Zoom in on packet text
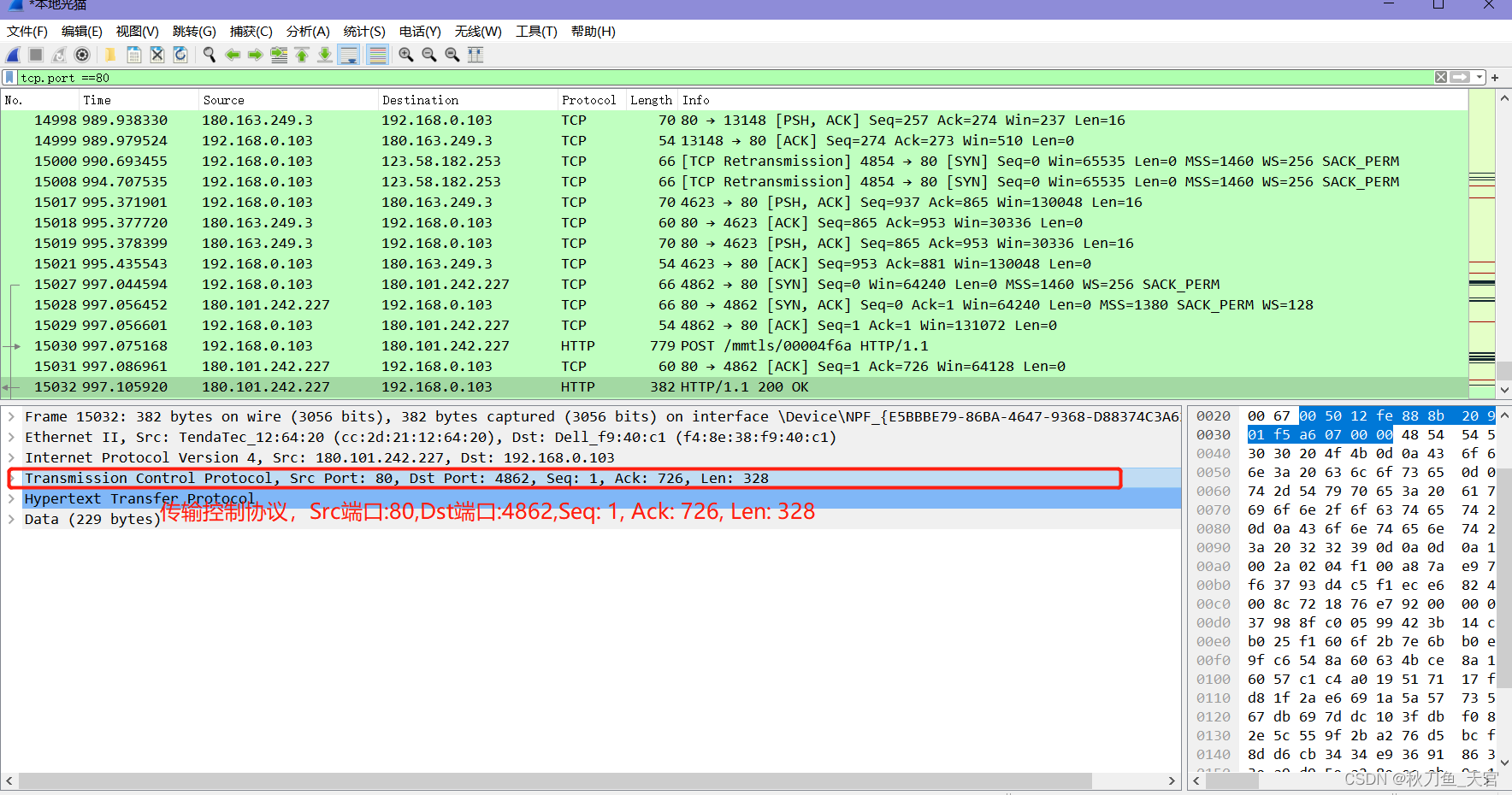This screenshot has width=1512, height=795. pos(406,55)
